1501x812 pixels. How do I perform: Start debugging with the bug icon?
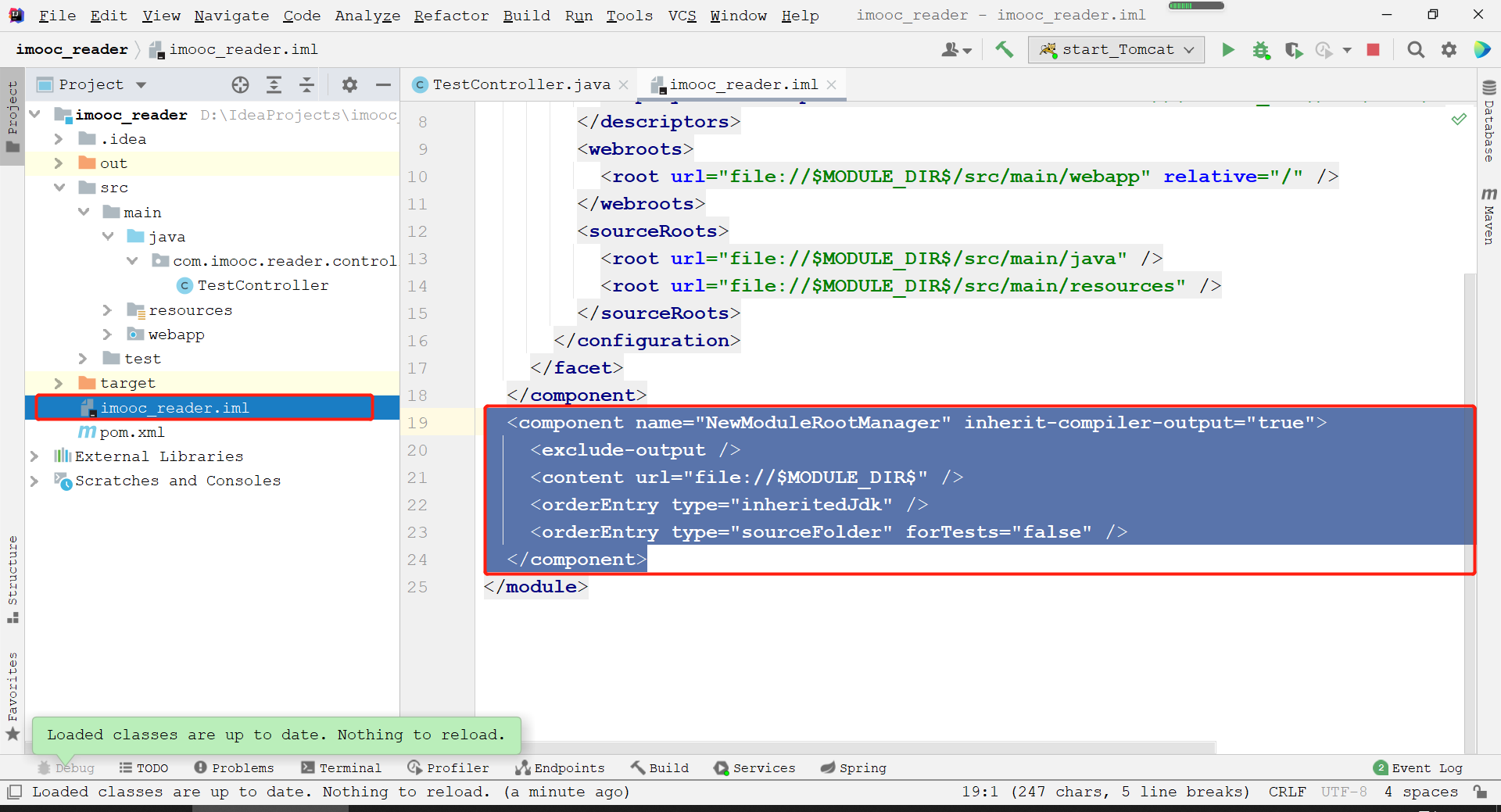coord(1261,49)
